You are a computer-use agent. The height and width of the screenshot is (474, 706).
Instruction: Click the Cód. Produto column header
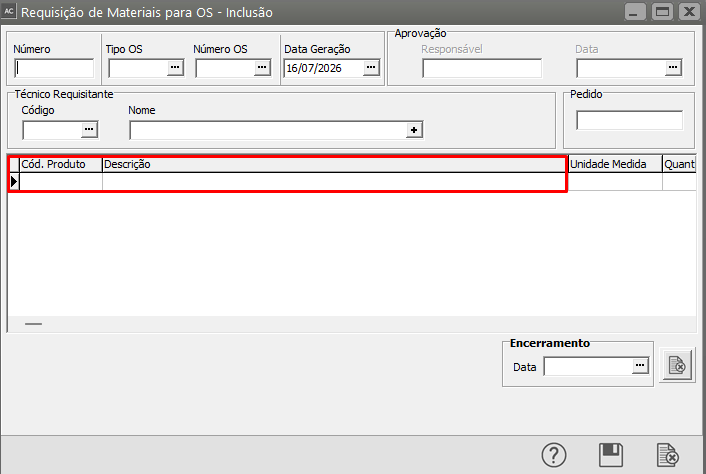pyautogui.click(x=61, y=164)
